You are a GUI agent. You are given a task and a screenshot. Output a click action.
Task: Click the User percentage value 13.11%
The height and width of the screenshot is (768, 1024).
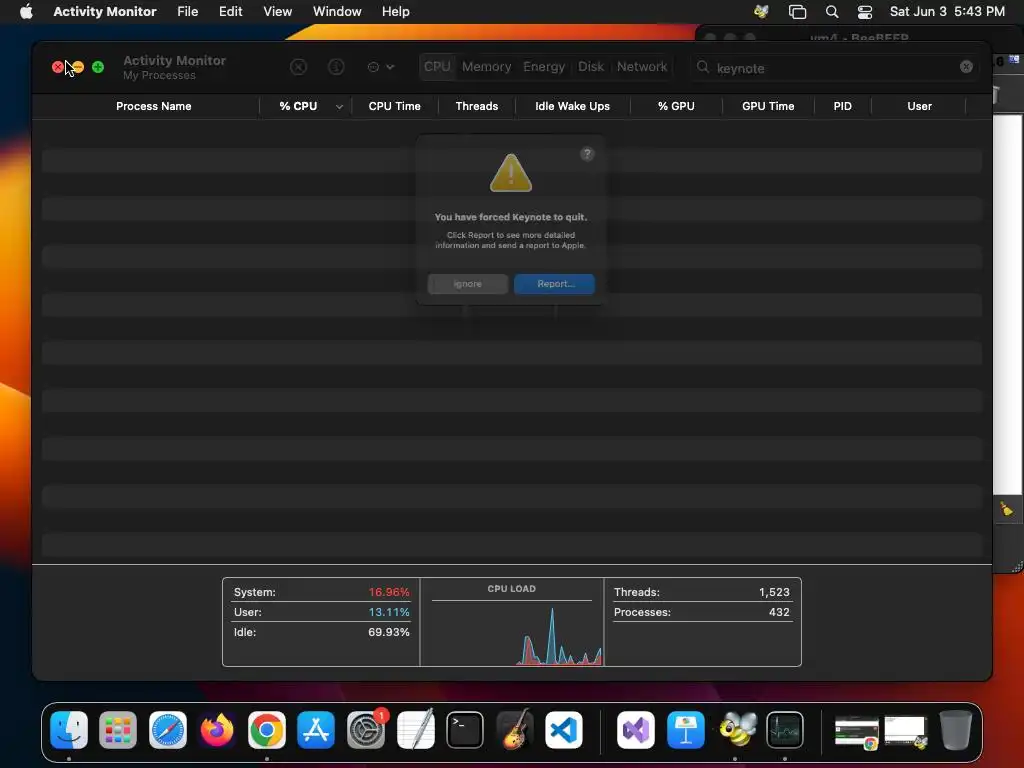(389, 612)
